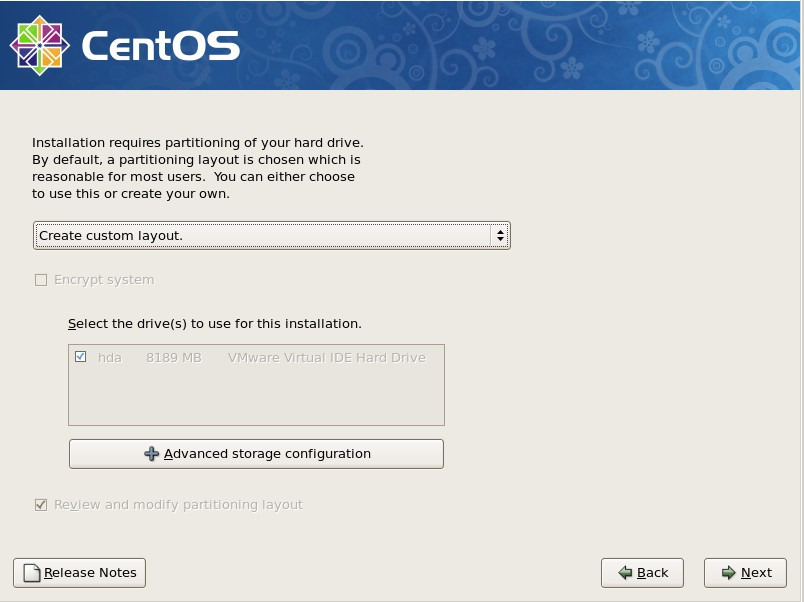Click the Next button label
This screenshot has height=602, width=804.
tap(756, 573)
